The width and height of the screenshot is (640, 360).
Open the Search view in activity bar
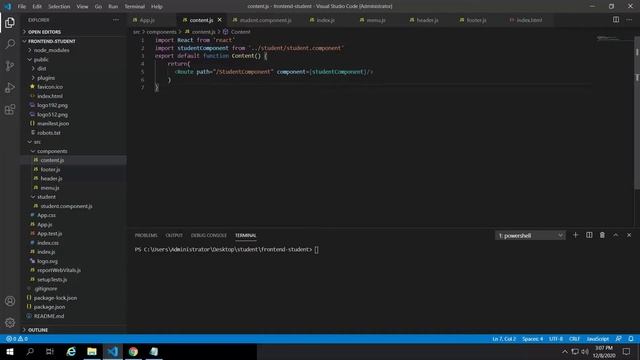(x=10, y=44)
